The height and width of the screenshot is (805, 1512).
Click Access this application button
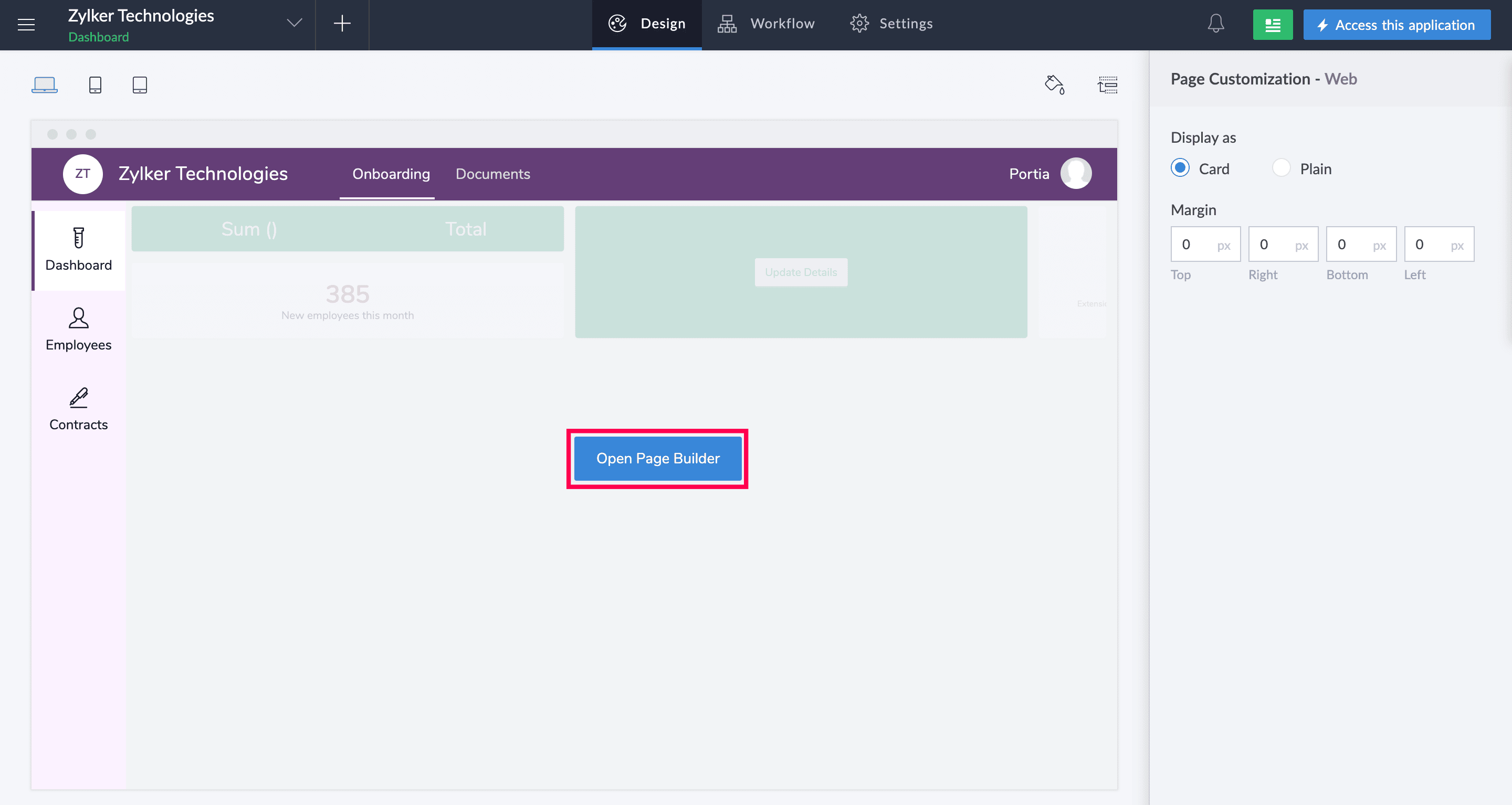coord(1396,25)
